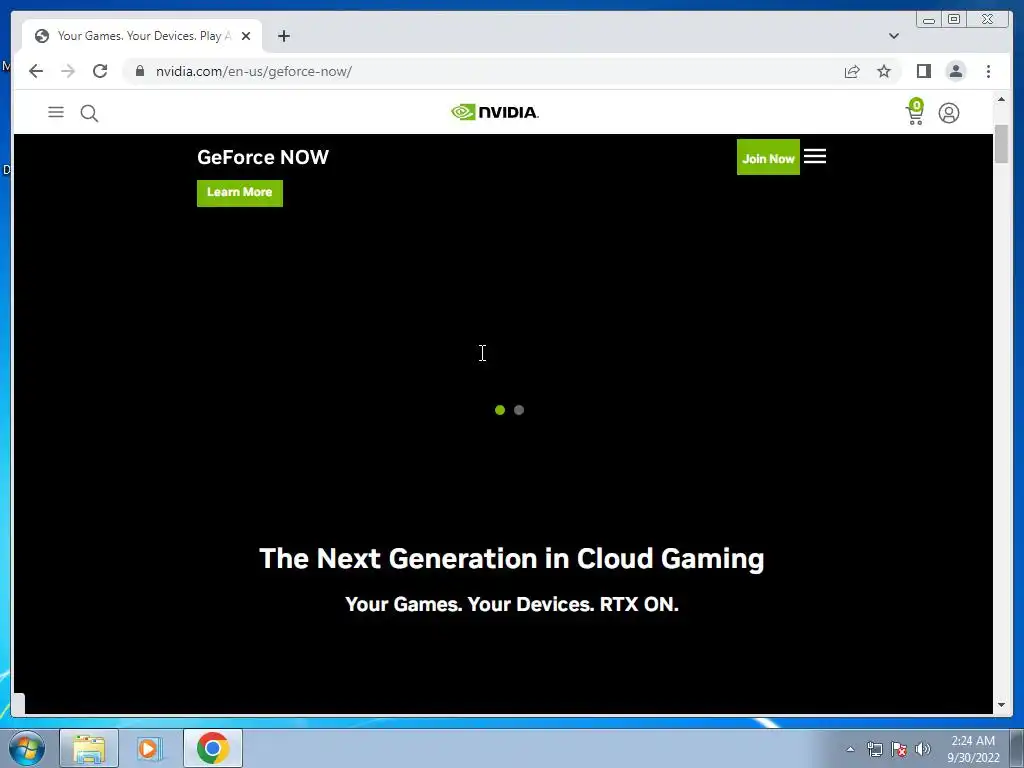Click Your Games. Your Devices. RTX ON. text

click(x=512, y=604)
